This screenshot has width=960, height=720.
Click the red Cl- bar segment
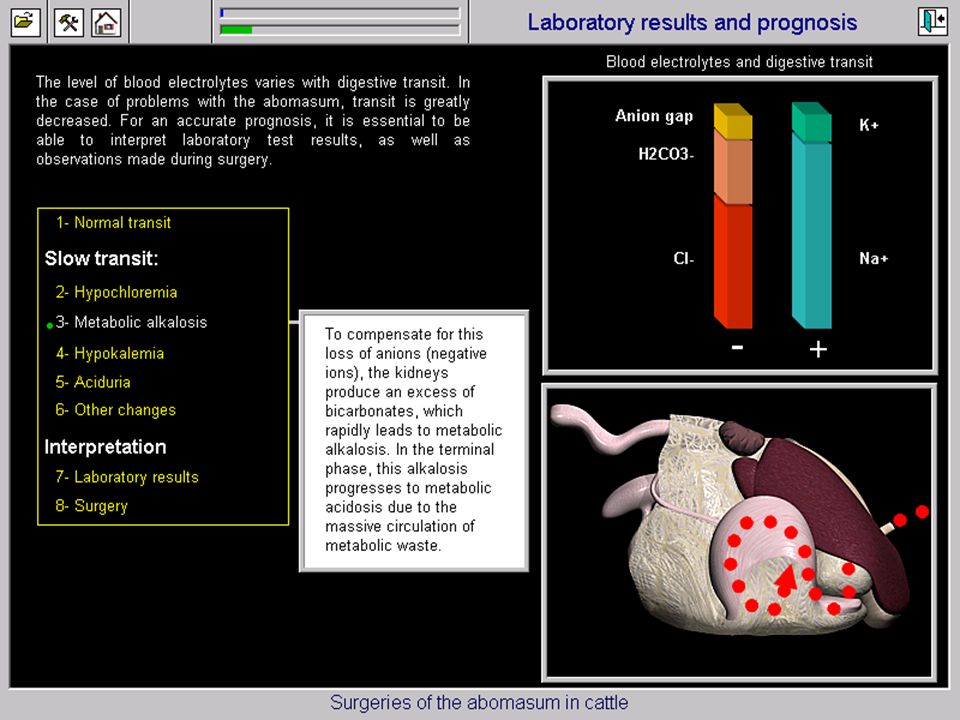[733, 262]
